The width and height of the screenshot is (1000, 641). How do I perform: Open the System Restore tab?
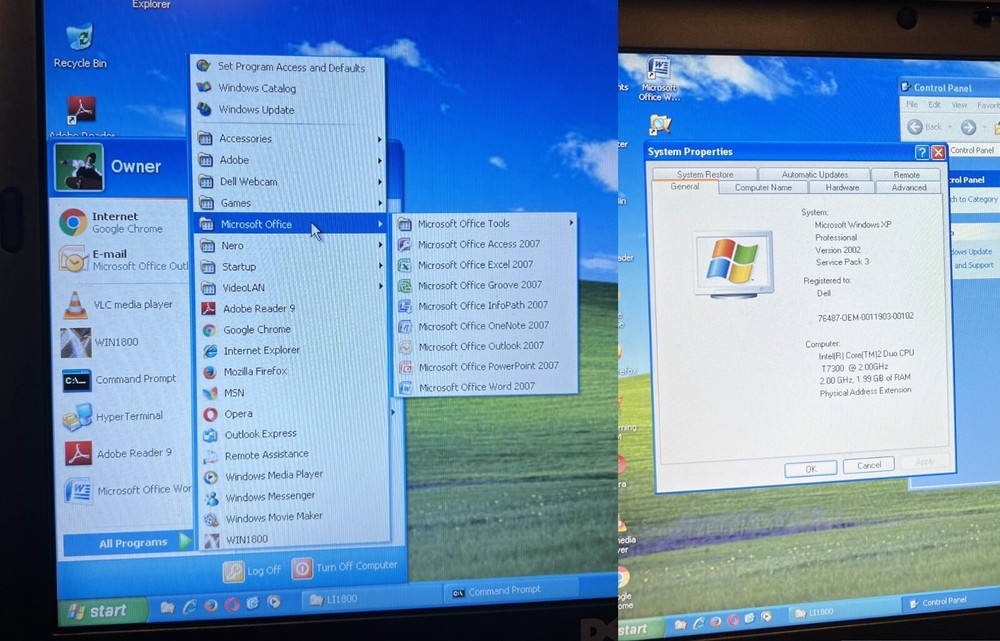[705, 174]
